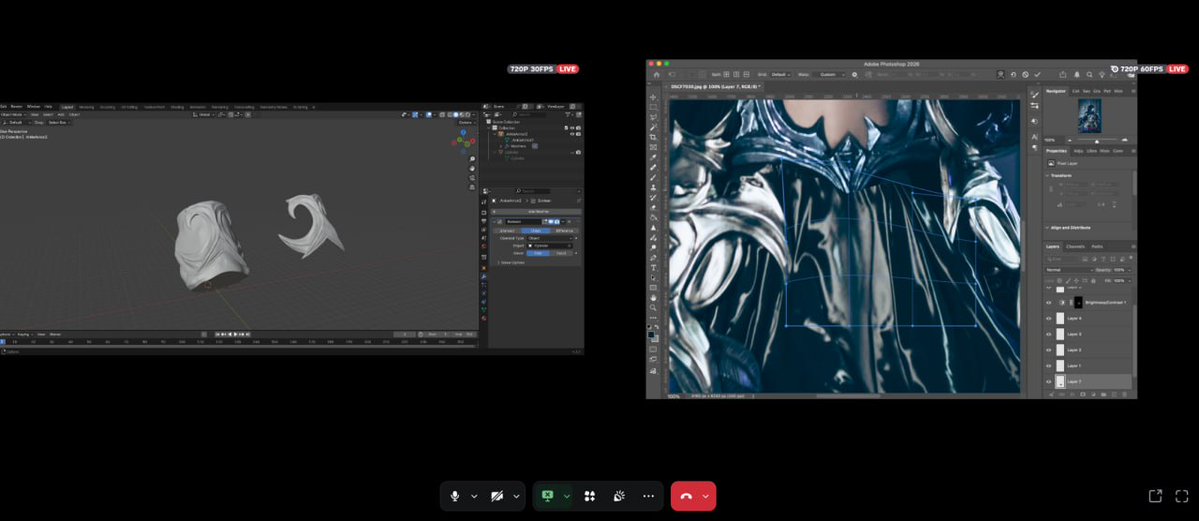Click the foreground color swatch in Photoshop
Viewport: 1199px width, 521px height.
651,334
